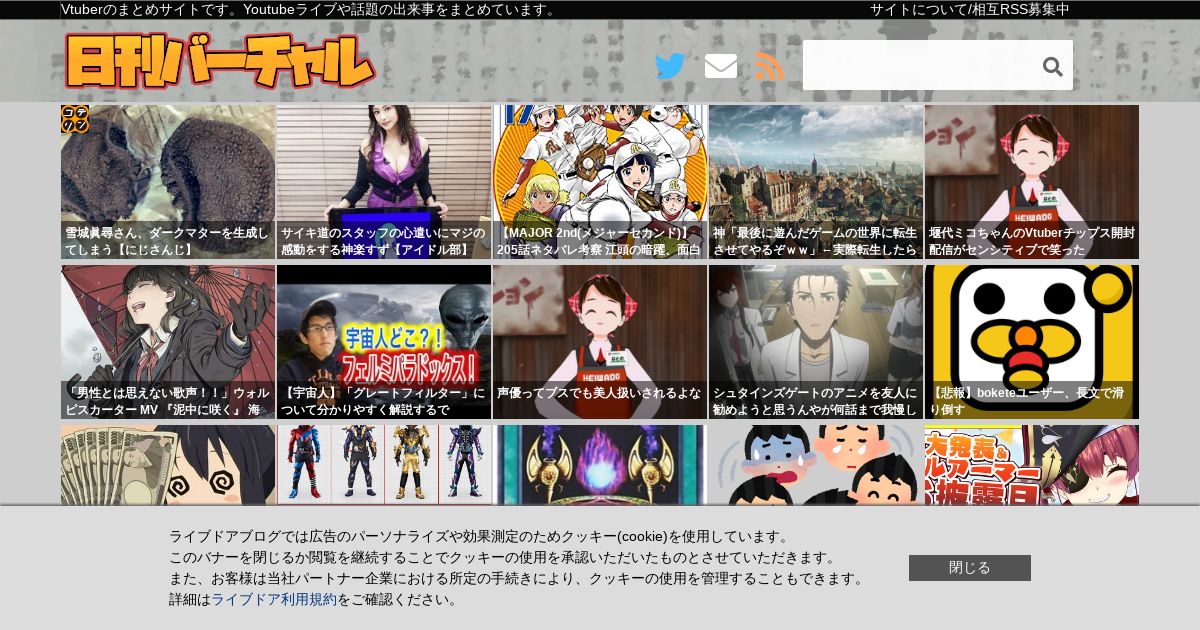Open サイトについて/相互RSS募集中 link

(x=969, y=10)
